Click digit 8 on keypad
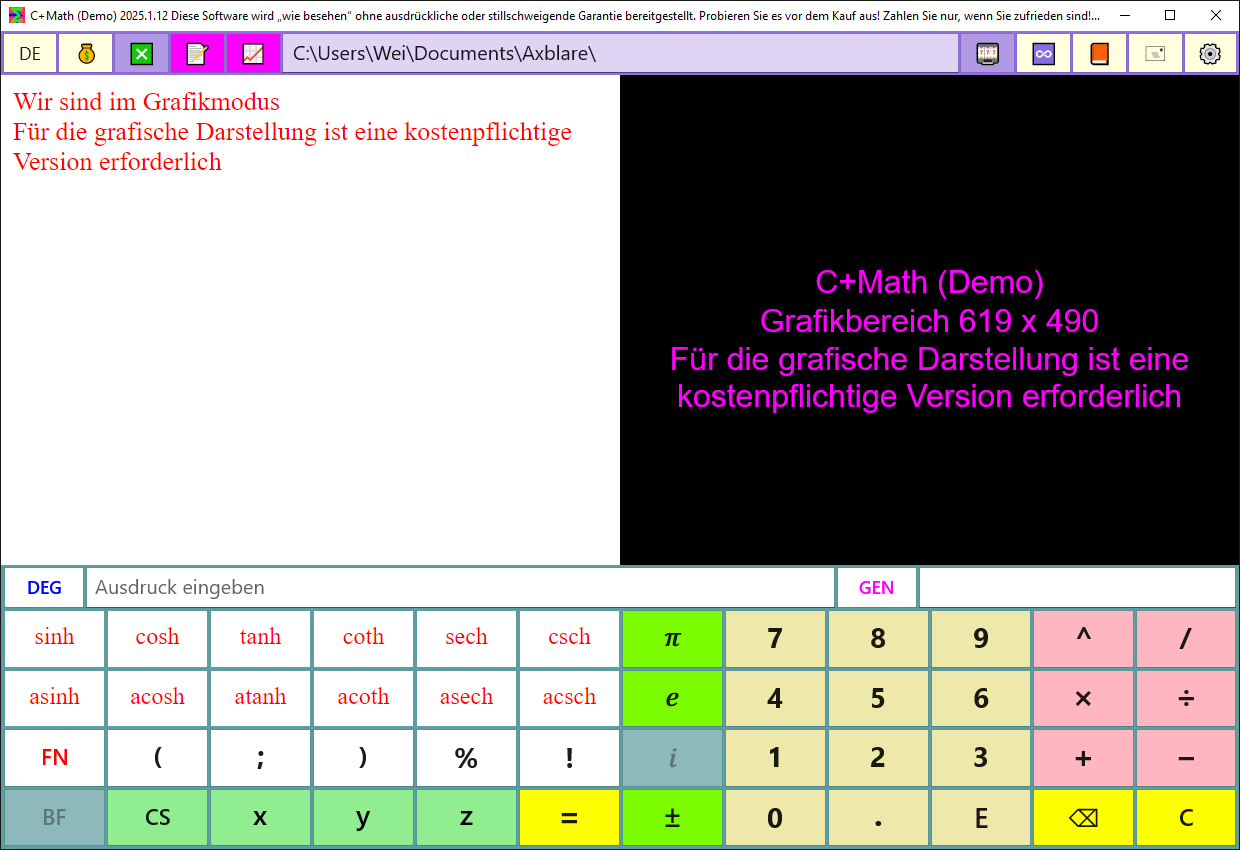Screen dimensions: 1240x850 click(878, 638)
